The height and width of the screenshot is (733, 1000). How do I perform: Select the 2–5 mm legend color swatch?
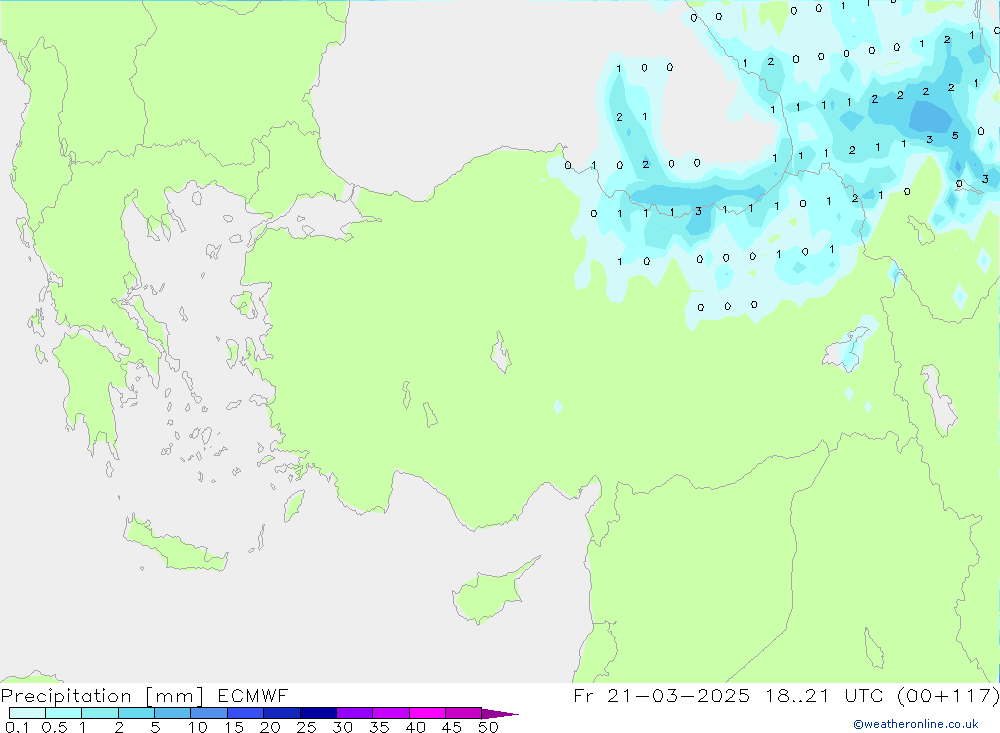(x=136, y=713)
